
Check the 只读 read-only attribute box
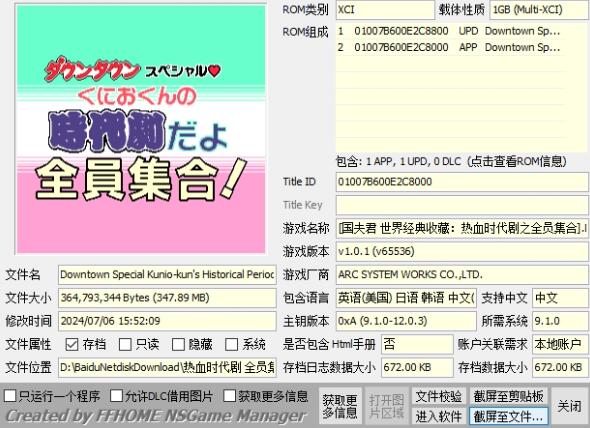[x=125, y=344]
